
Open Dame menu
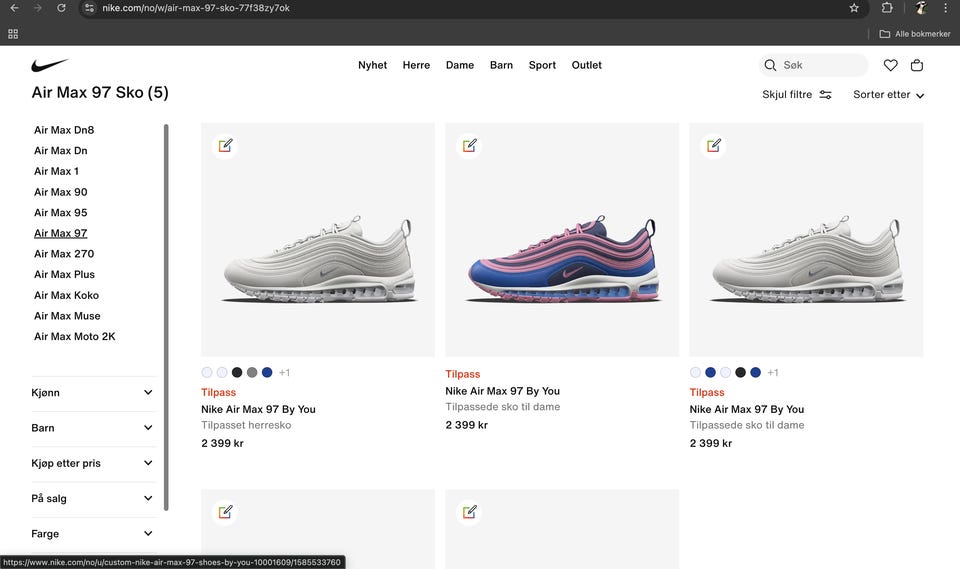coord(460,65)
